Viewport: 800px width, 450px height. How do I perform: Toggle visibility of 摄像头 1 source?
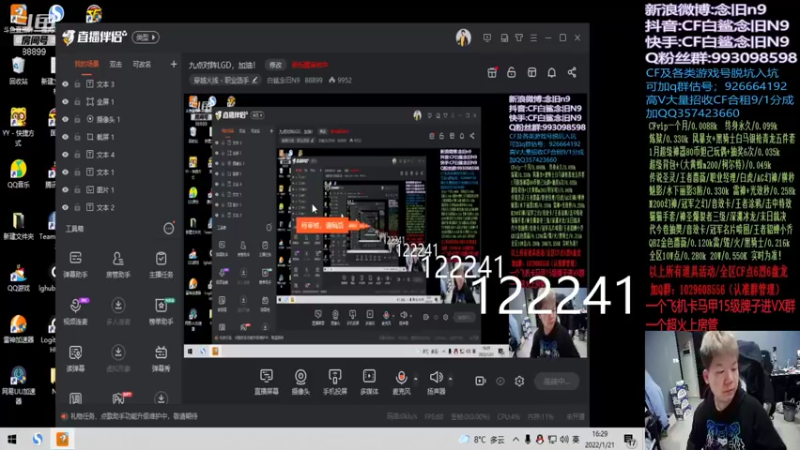(x=65, y=119)
